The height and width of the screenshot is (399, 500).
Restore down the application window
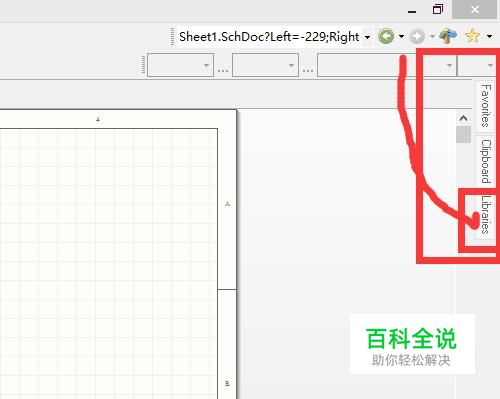click(x=438, y=9)
